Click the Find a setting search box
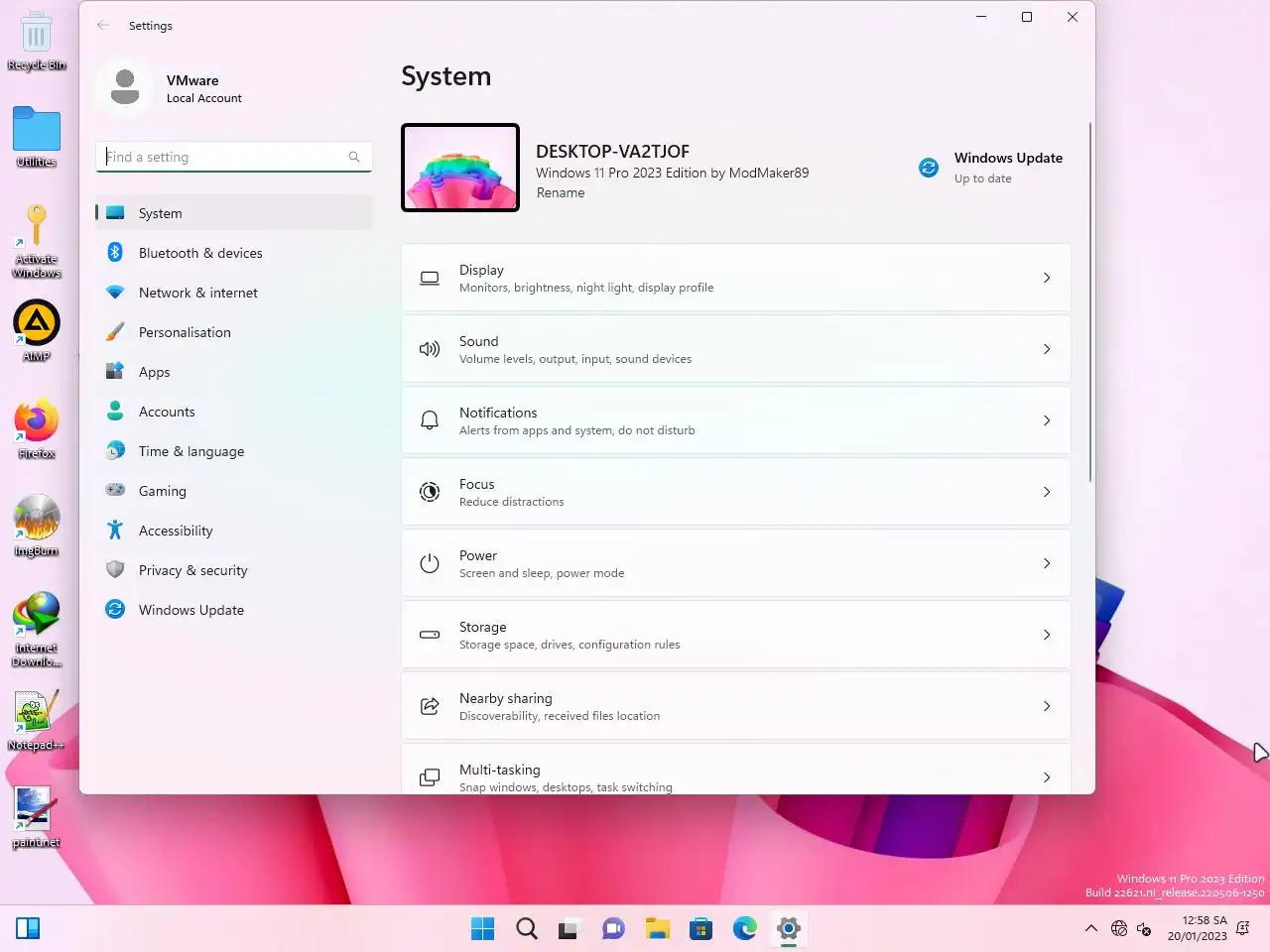Viewport: 1270px width, 952px height. click(234, 157)
